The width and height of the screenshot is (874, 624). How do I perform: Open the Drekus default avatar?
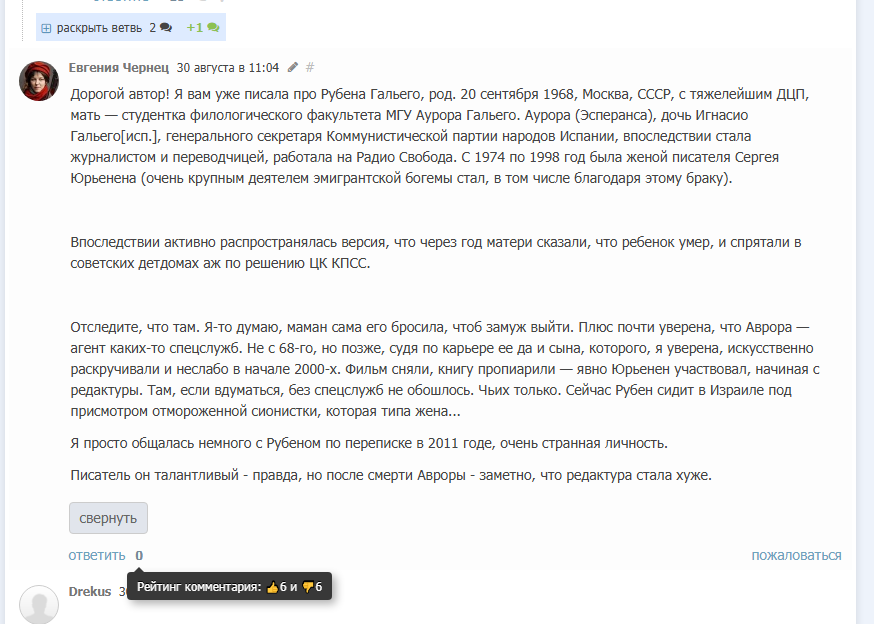click(x=39, y=605)
